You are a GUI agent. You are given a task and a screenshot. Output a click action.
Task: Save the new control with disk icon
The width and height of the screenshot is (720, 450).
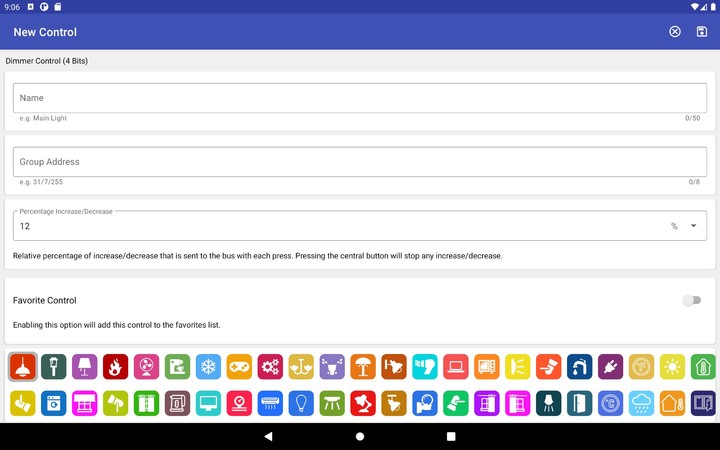coord(702,31)
